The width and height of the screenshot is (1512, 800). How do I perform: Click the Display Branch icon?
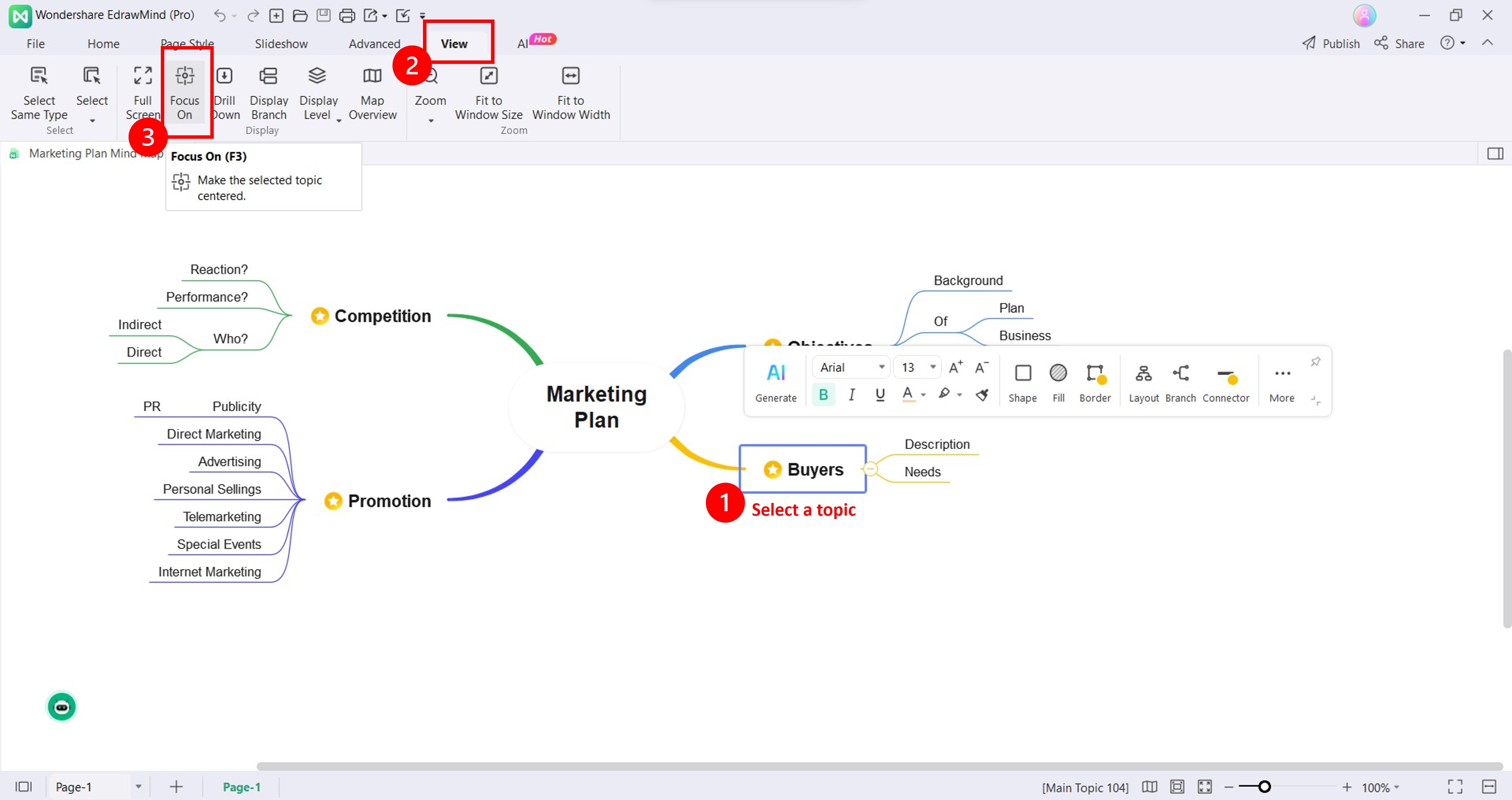click(x=268, y=76)
